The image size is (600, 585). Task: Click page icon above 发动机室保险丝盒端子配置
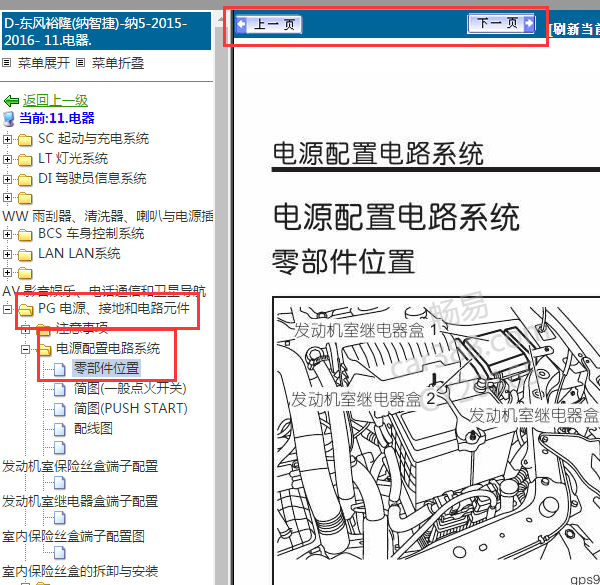[x=60, y=448]
